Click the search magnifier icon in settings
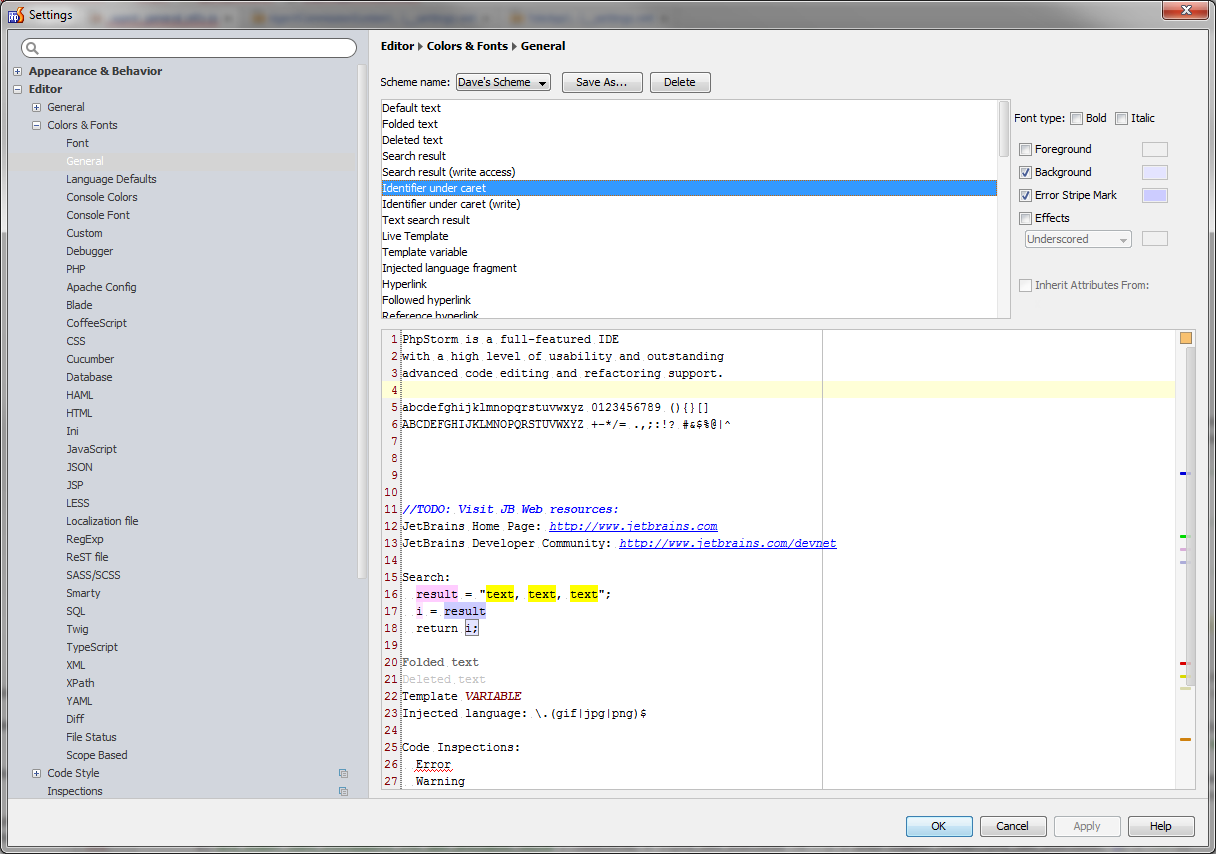Image resolution: width=1216 pixels, height=854 pixels. tap(32, 48)
